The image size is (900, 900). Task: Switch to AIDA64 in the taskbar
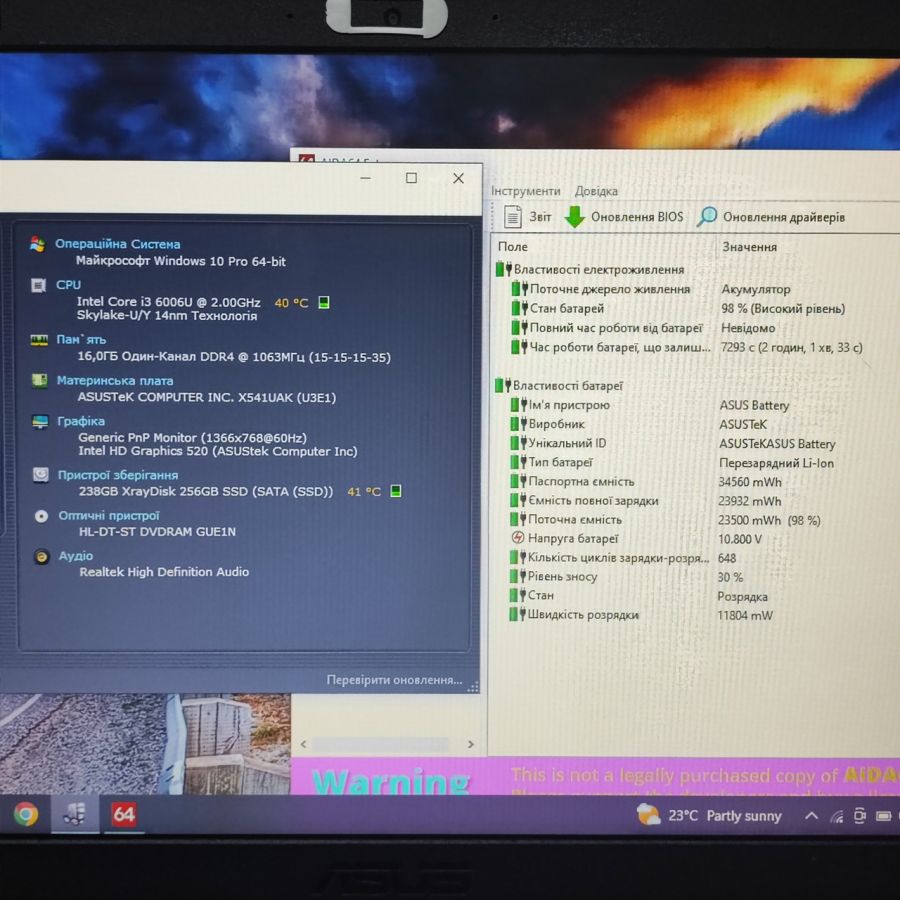(124, 814)
